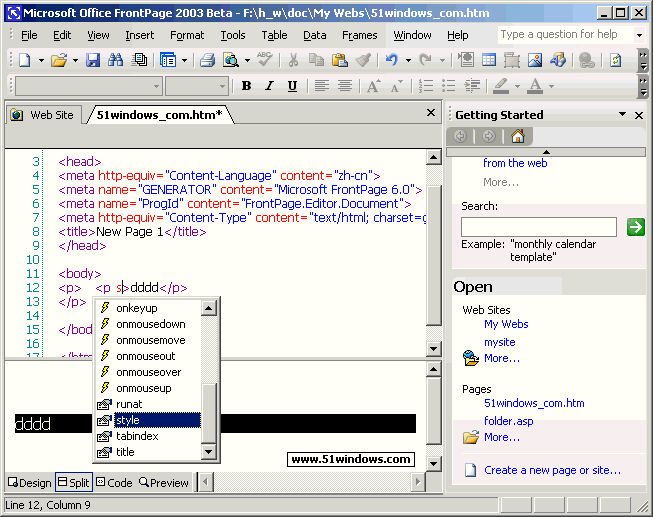Click the Align Left icon
Screen dimensions: 653x517
tap(323, 86)
